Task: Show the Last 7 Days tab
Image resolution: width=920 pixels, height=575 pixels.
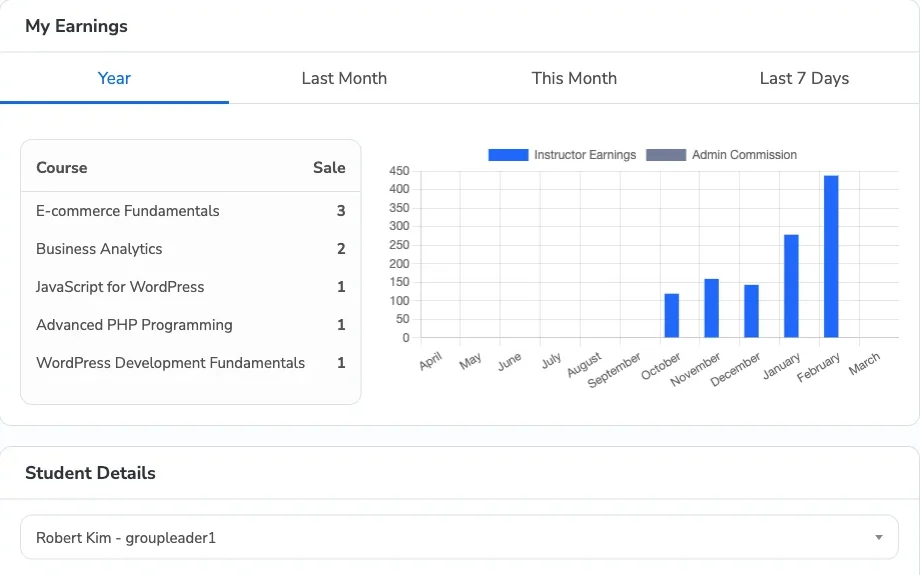Action: (x=804, y=78)
